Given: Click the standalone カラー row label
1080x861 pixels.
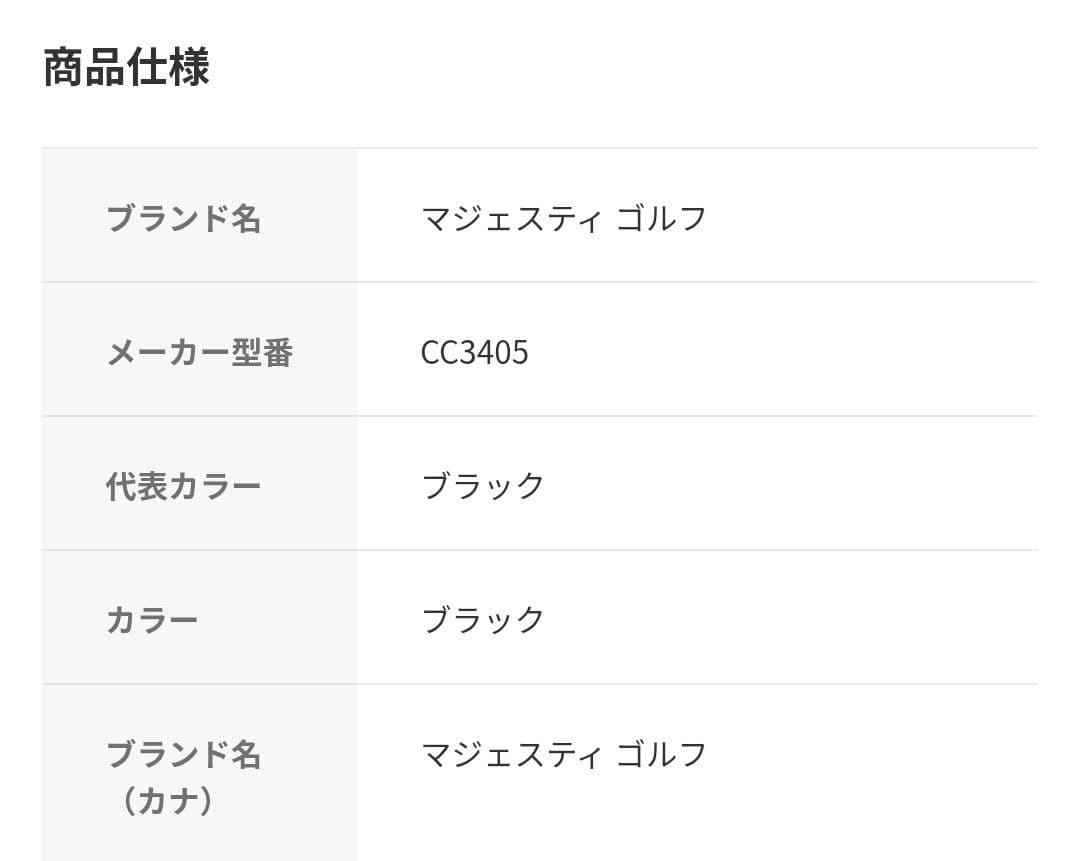Looking at the screenshot, I should coord(152,620).
